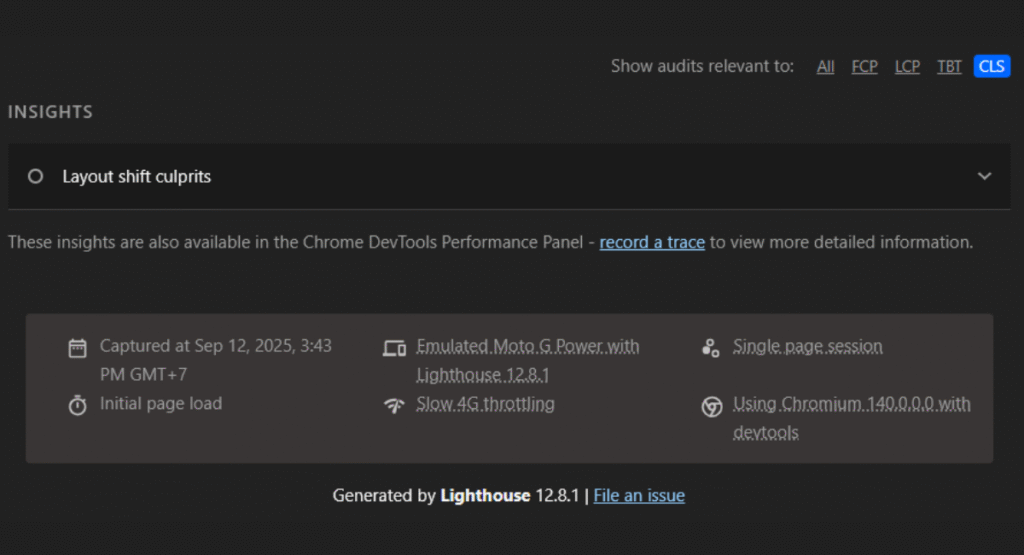Click the Chrome icon beside Using Chromium
This screenshot has width=1024, height=555.
tap(711, 406)
